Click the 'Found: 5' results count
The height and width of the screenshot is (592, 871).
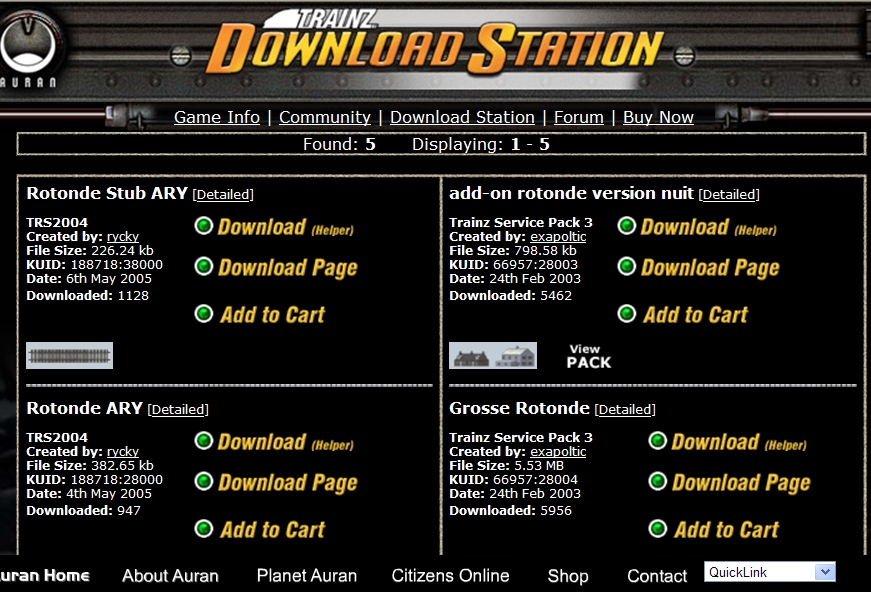[x=339, y=144]
